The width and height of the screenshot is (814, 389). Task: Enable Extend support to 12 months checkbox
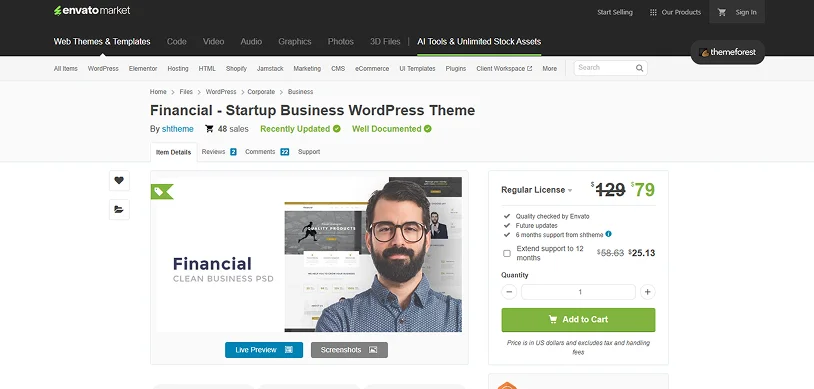tap(507, 253)
